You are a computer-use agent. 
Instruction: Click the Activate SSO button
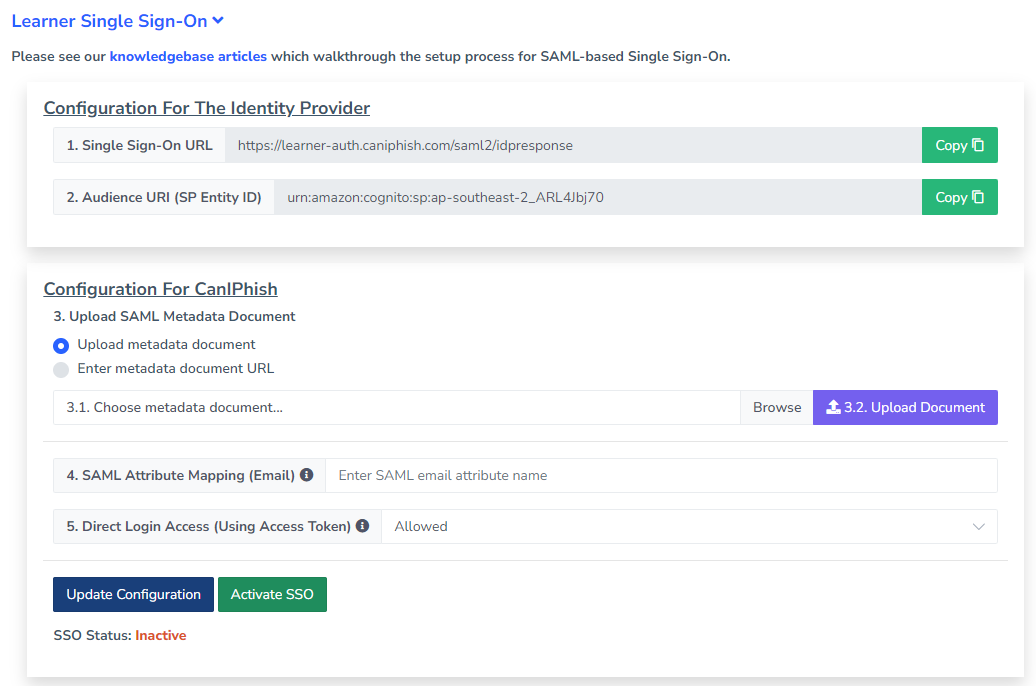tap(272, 594)
